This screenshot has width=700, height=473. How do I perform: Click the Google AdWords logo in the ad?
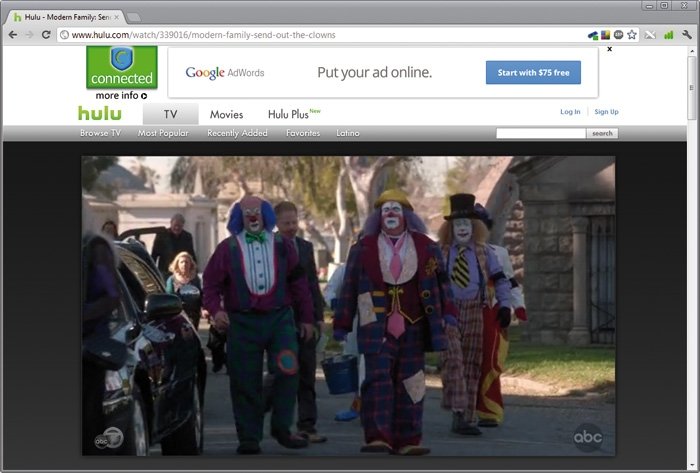coord(225,72)
